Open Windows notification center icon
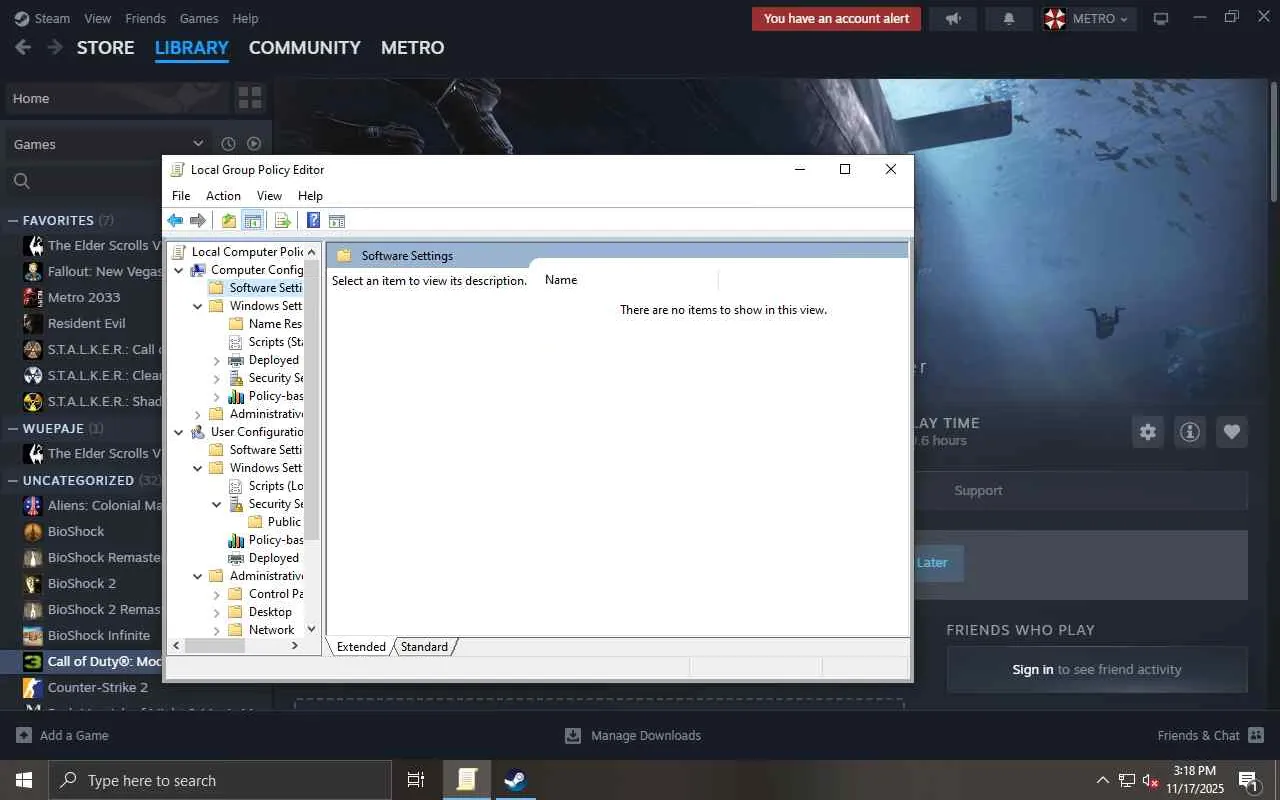Image resolution: width=1280 pixels, height=800 pixels. point(1249,780)
